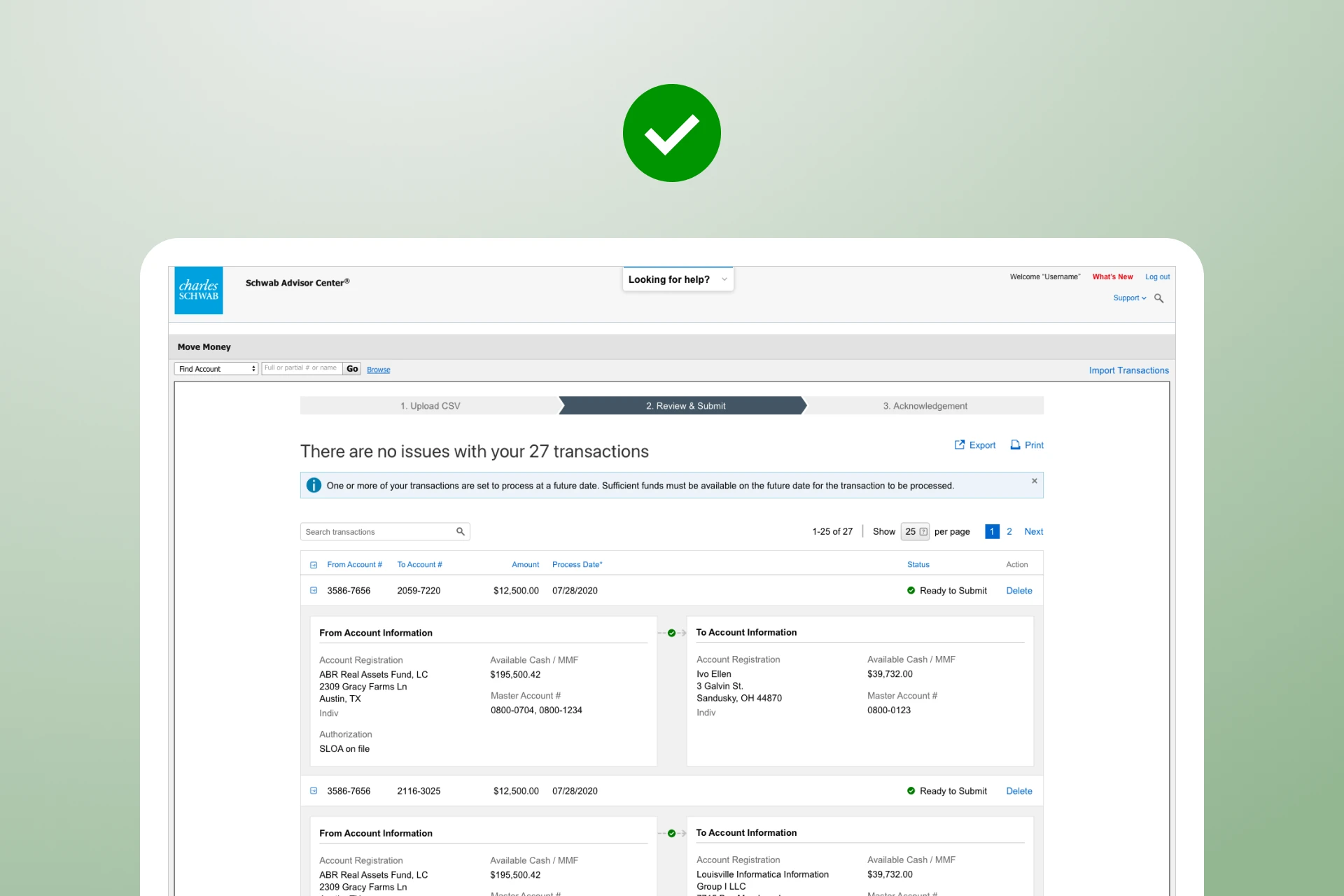Screen dimensions: 1344x896
Task: Click the Print icon
Action: pyautogui.click(x=1015, y=444)
